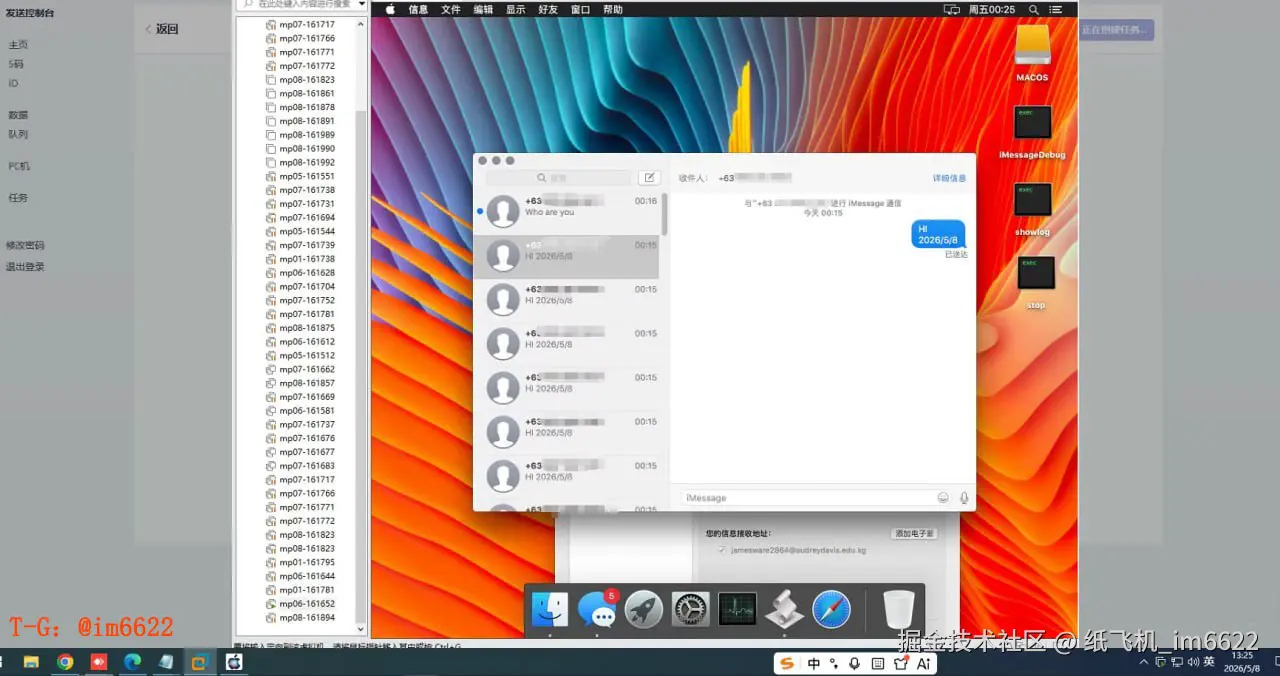Click the Messages conversation list scrollbar
1280x676 pixels.
[x=664, y=214]
